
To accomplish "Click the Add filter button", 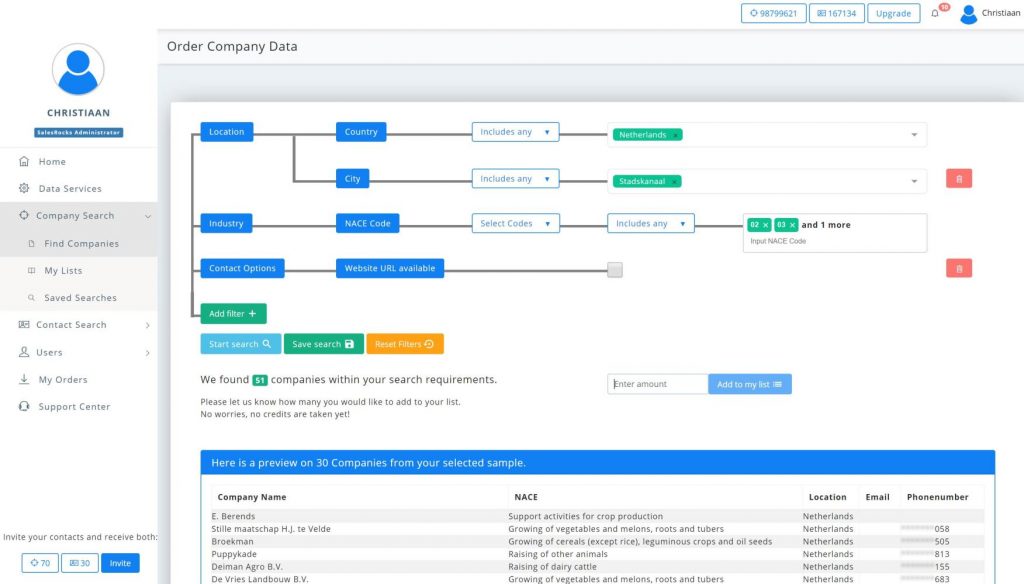I will click(x=233, y=314).
